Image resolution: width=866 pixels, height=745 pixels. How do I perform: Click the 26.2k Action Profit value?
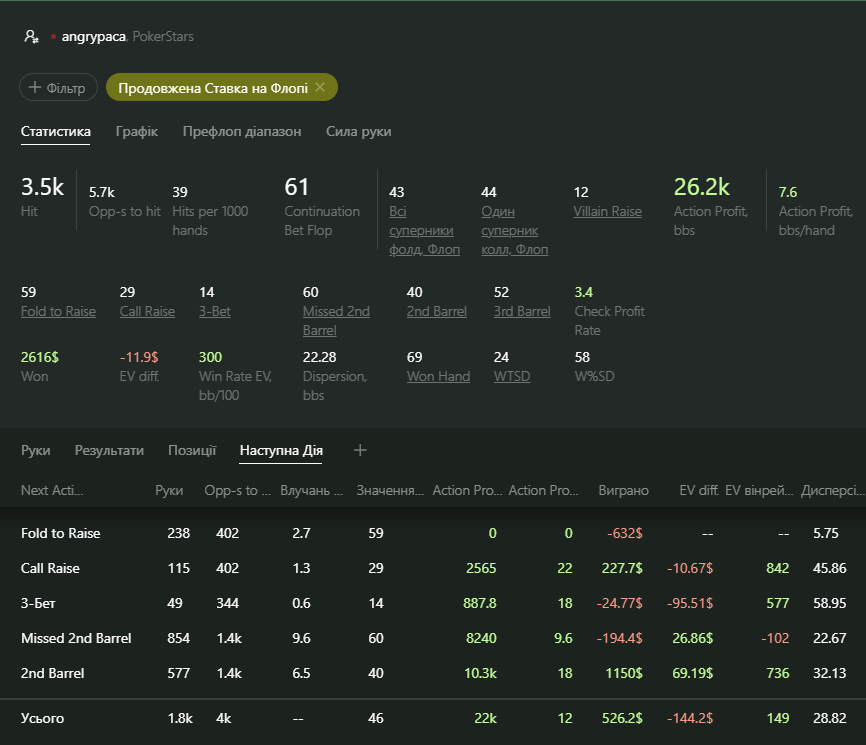pyautogui.click(x=701, y=187)
